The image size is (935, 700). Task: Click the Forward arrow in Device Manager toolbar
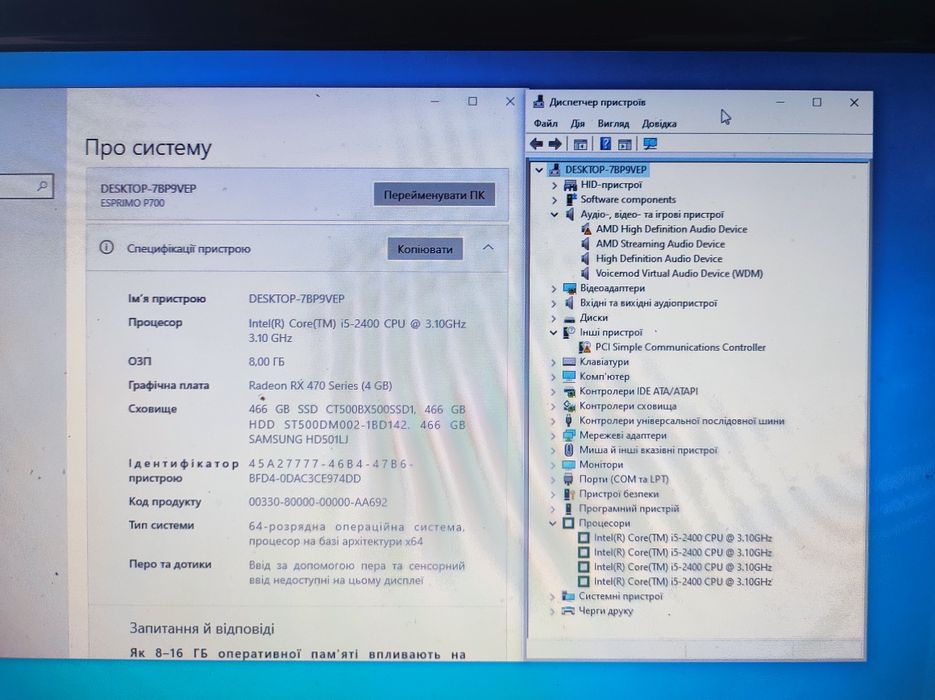pyautogui.click(x=555, y=144)
